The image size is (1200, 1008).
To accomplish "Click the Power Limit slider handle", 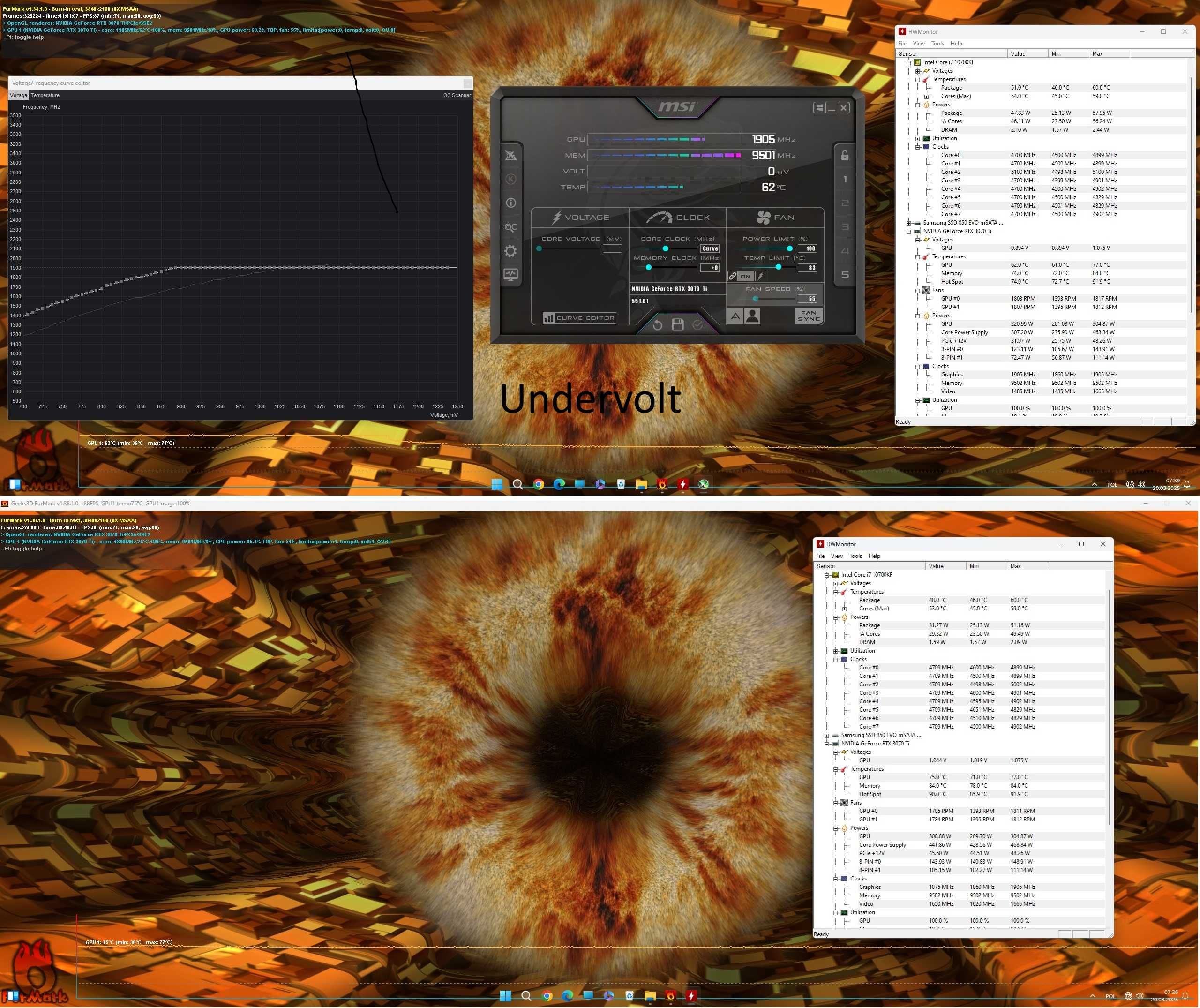I will pos(790,248).
